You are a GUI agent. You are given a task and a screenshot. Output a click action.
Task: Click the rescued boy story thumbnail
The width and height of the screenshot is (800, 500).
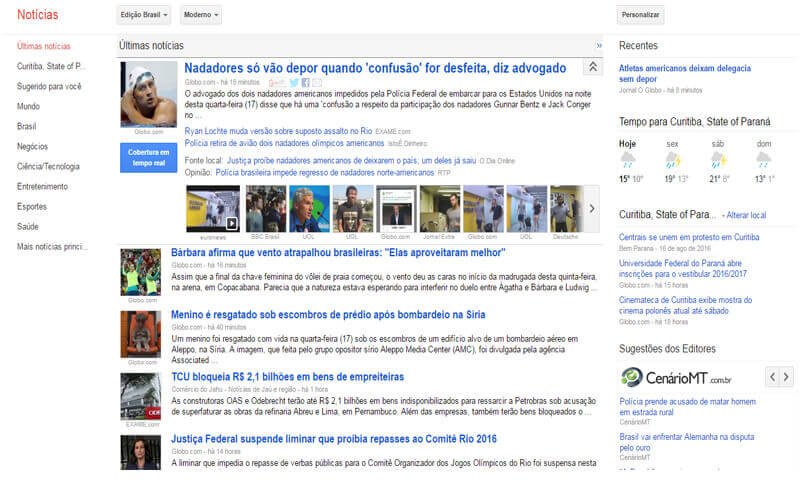click(x=141, y=334)
